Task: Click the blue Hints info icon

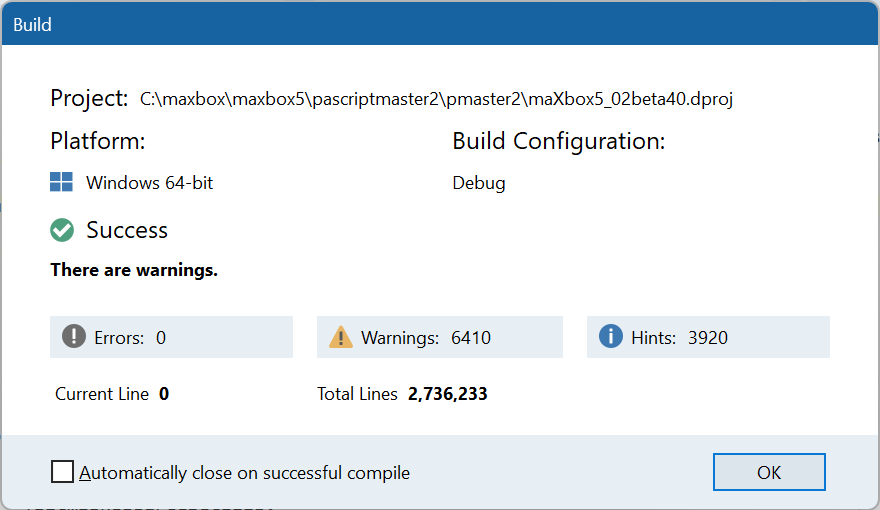Action: [x=611, y=337]
